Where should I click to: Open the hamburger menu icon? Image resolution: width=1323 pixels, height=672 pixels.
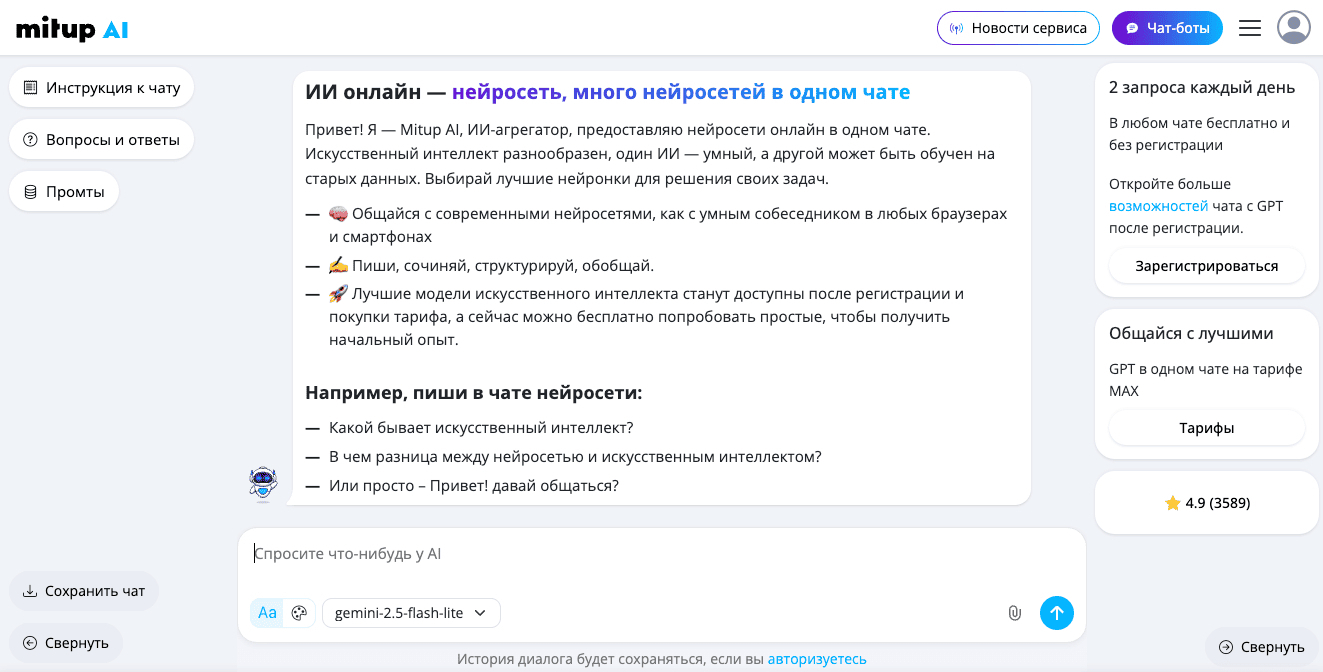(x=1250, y=28)
